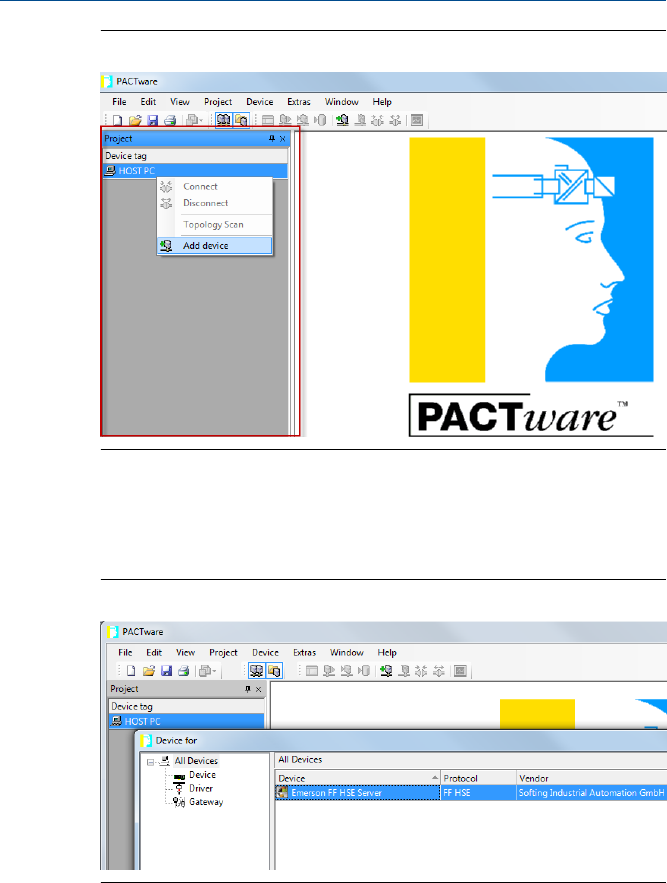Select All Devices in the catalog tree
Image resolution: width=667 pixels, height=883 pixels.
click(195, 761)
